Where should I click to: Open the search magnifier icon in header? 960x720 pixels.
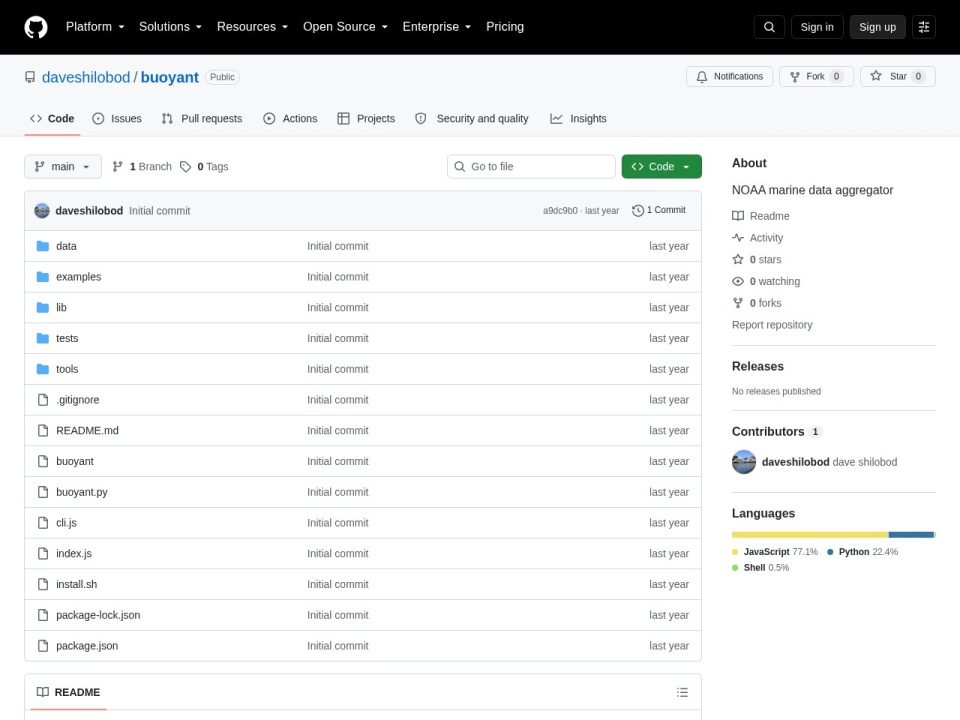pos(769,27)
